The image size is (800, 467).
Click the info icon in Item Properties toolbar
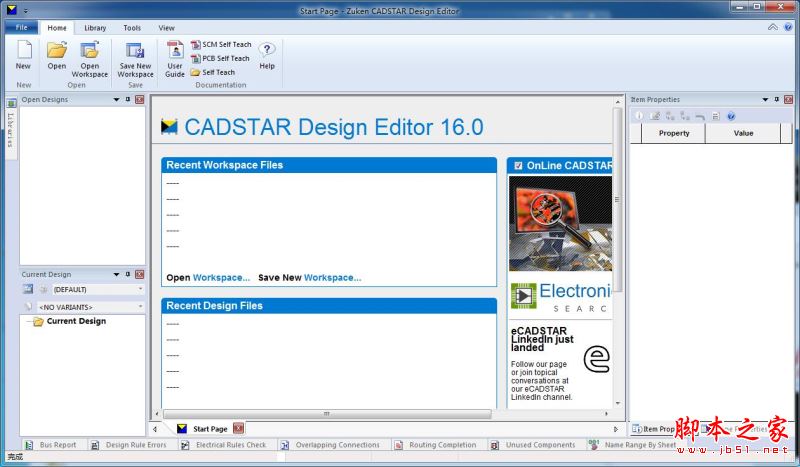click(639, 116)
